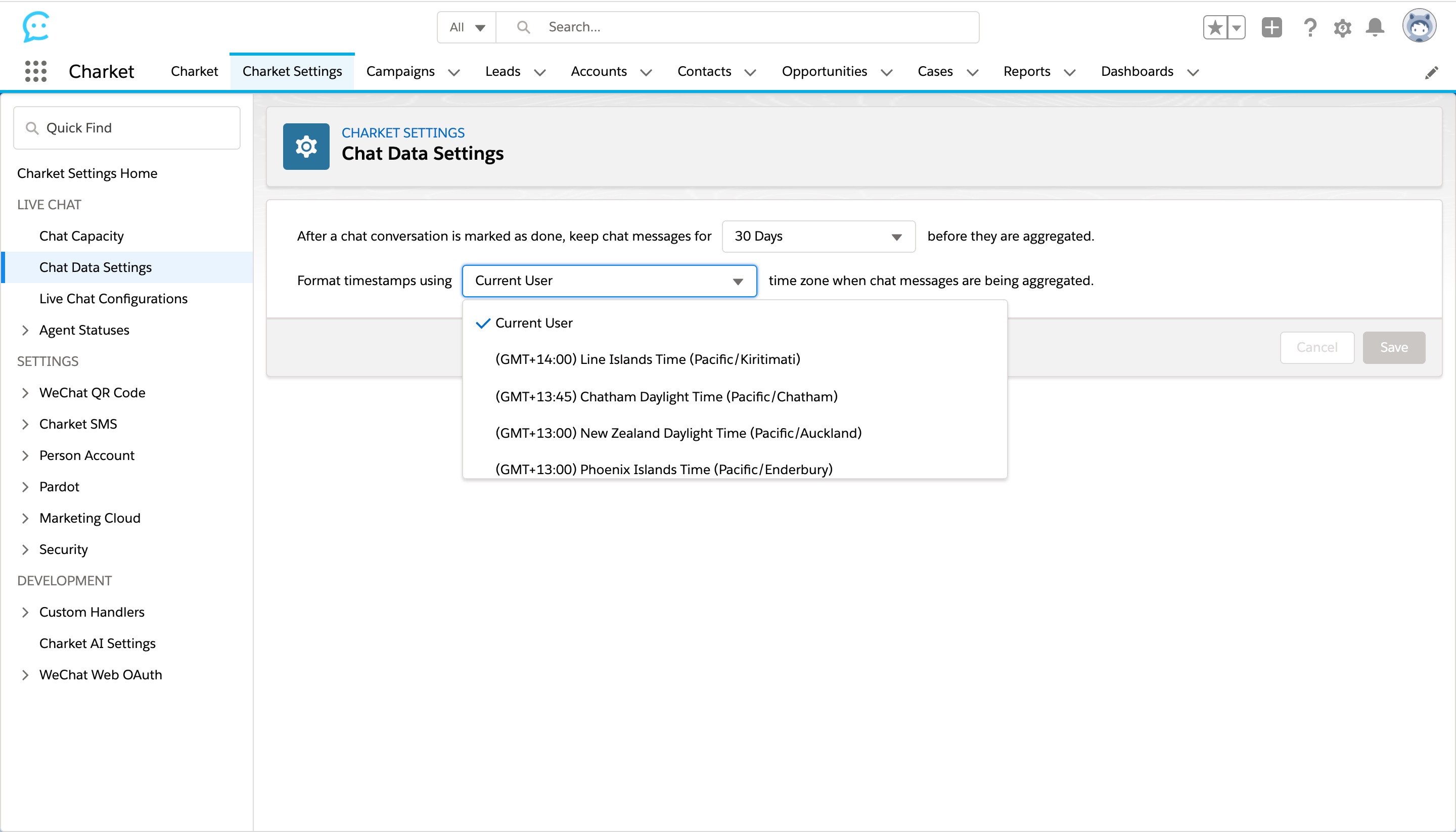Open Charket AI Settings

[97, 643]
